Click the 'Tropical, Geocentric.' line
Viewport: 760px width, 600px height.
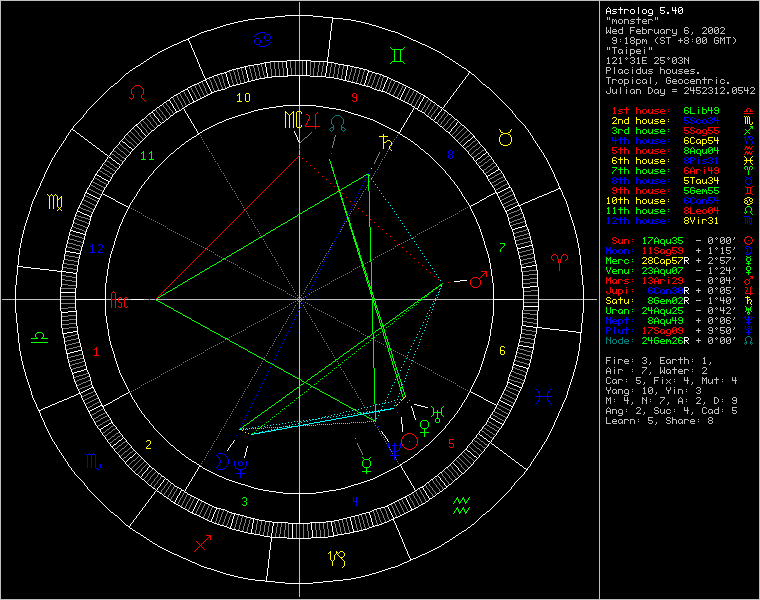tap(668, 81)
